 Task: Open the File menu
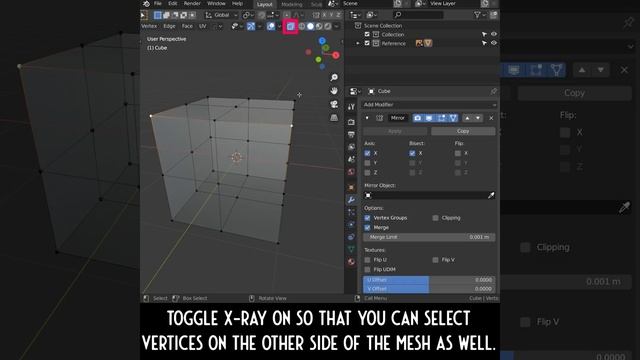tap(158, 4)
